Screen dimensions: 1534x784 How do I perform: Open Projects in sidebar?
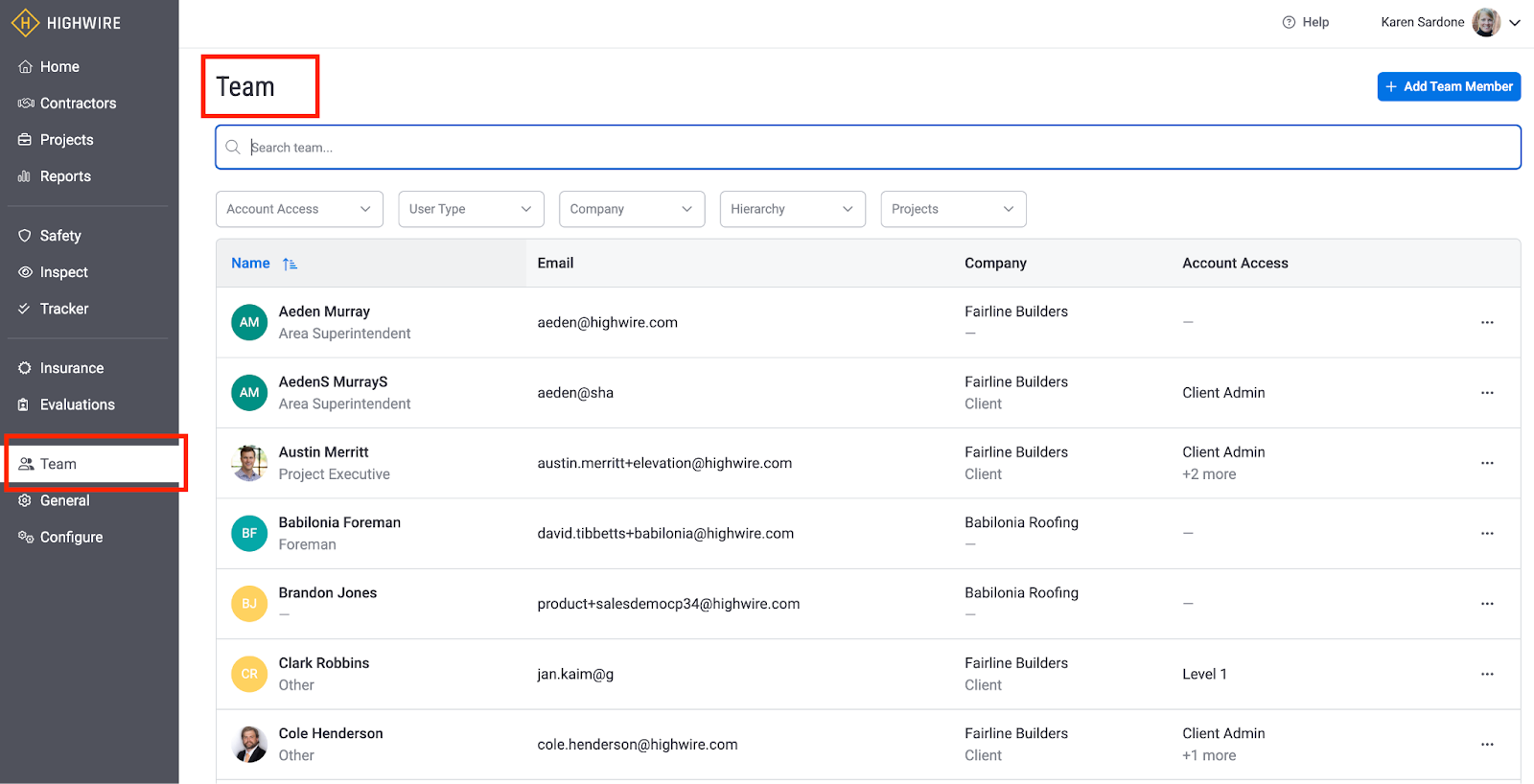tap(67, 140)
